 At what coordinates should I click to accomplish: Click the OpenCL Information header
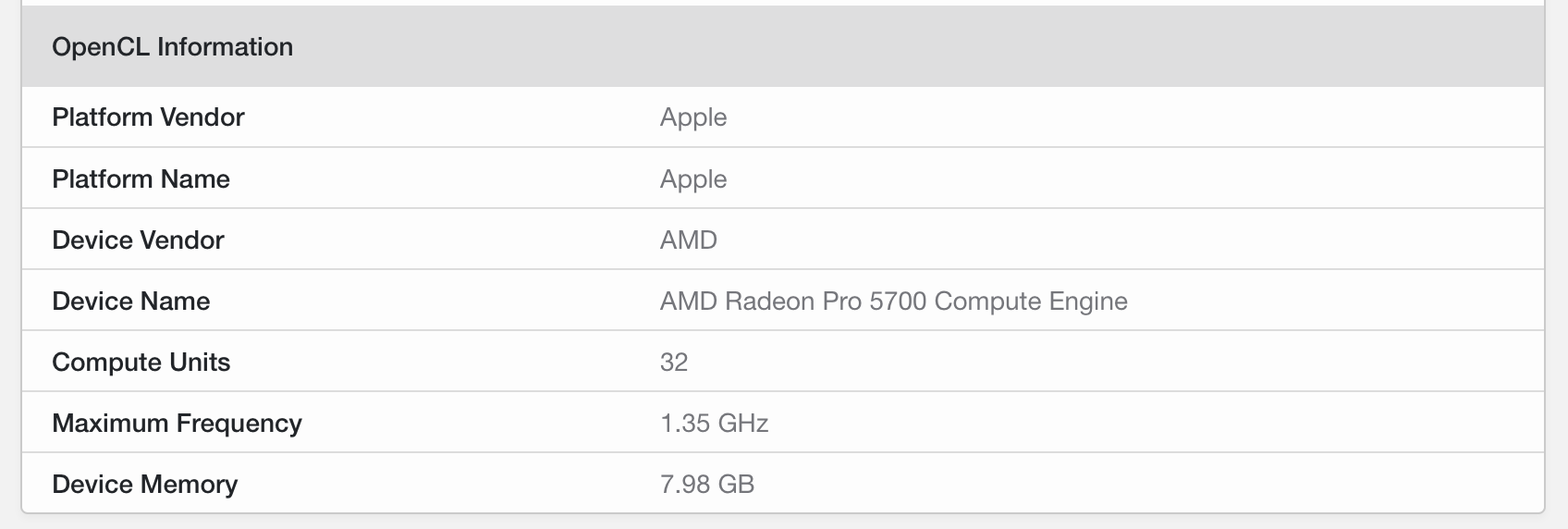(x=173, y=47)
